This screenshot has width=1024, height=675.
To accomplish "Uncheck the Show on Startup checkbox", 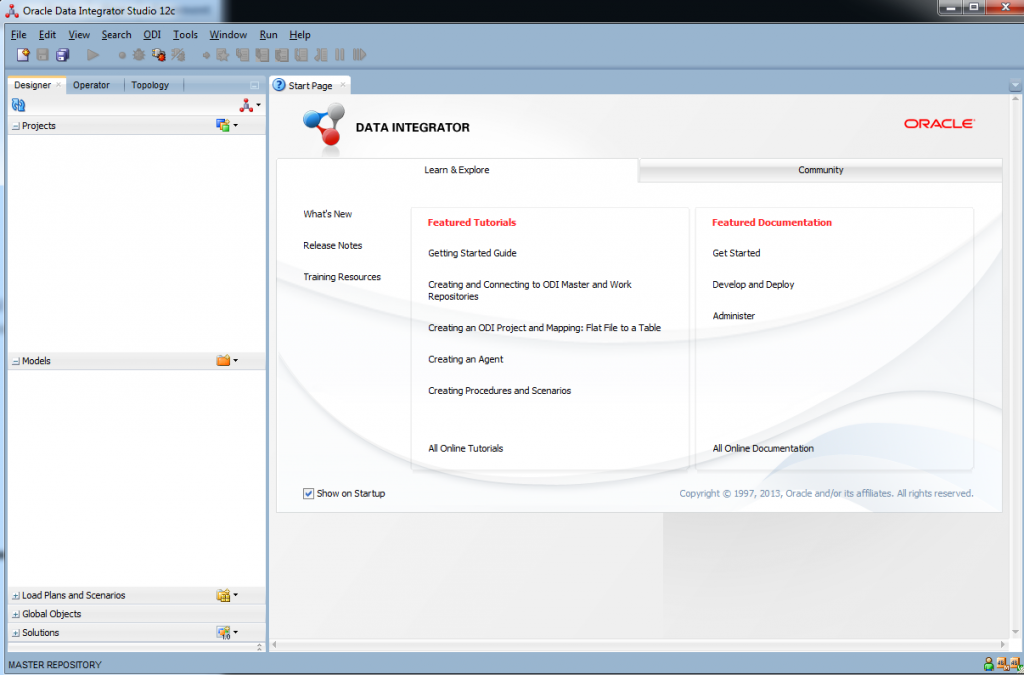I will pos(309,493).
